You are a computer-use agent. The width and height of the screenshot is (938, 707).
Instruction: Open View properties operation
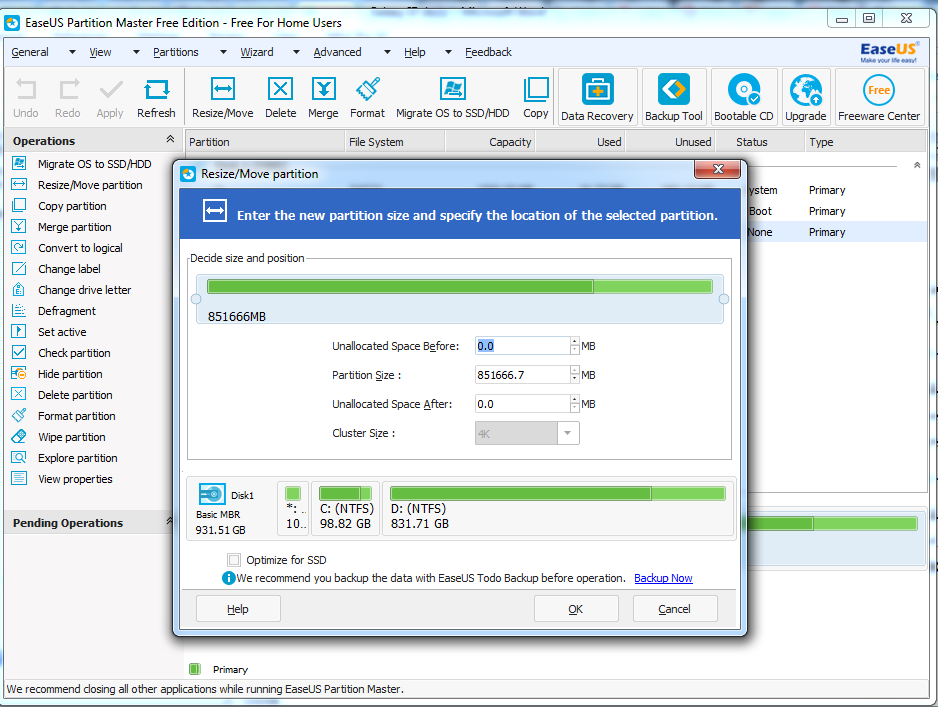pos(75,479)
